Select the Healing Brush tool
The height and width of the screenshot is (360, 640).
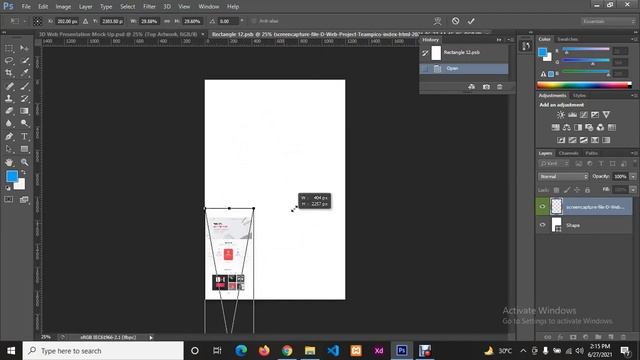click(x=9, y=86)
